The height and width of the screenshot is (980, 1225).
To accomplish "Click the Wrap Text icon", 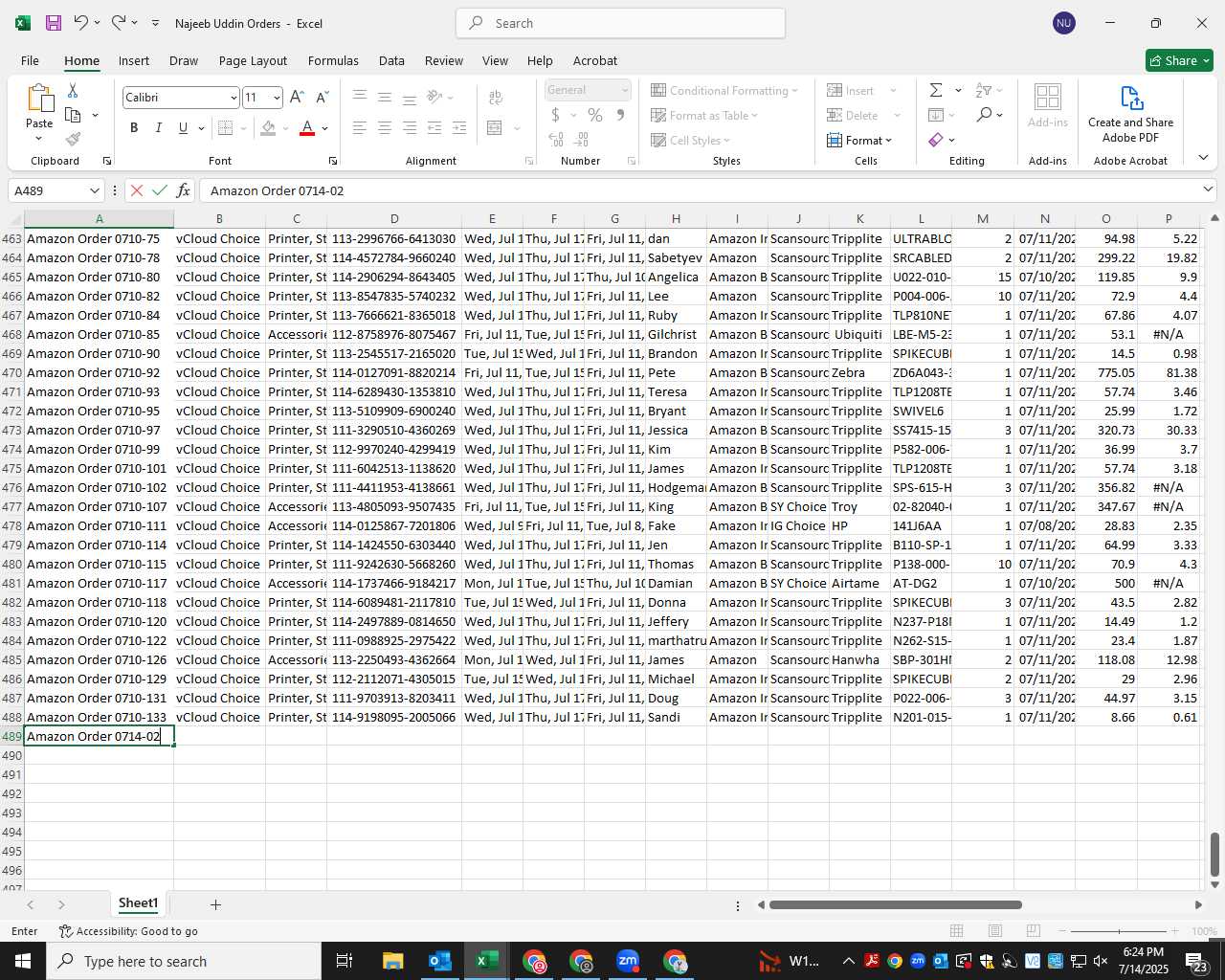I will click(496, 97).
